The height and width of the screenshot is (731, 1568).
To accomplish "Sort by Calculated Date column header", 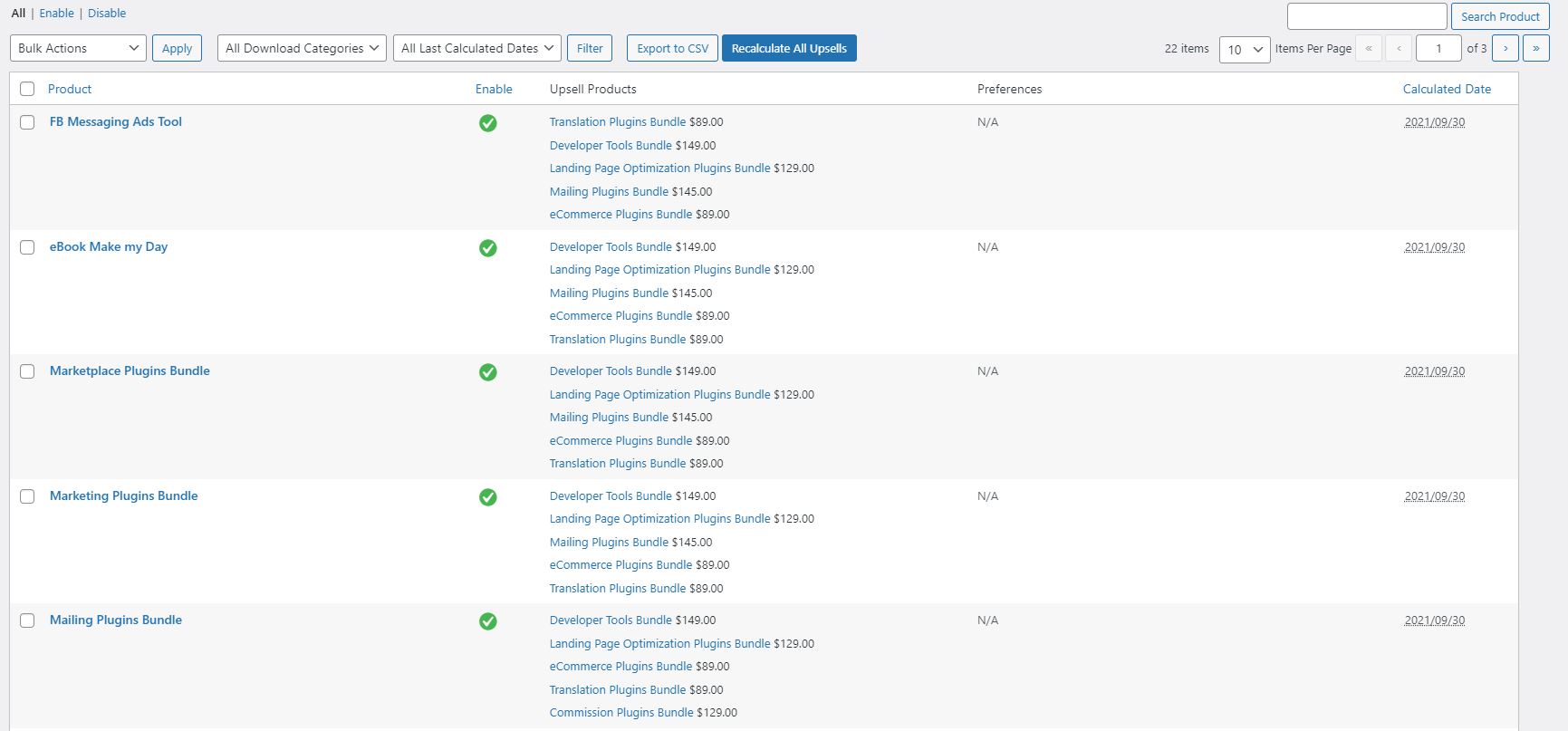I will (1447, 89).
